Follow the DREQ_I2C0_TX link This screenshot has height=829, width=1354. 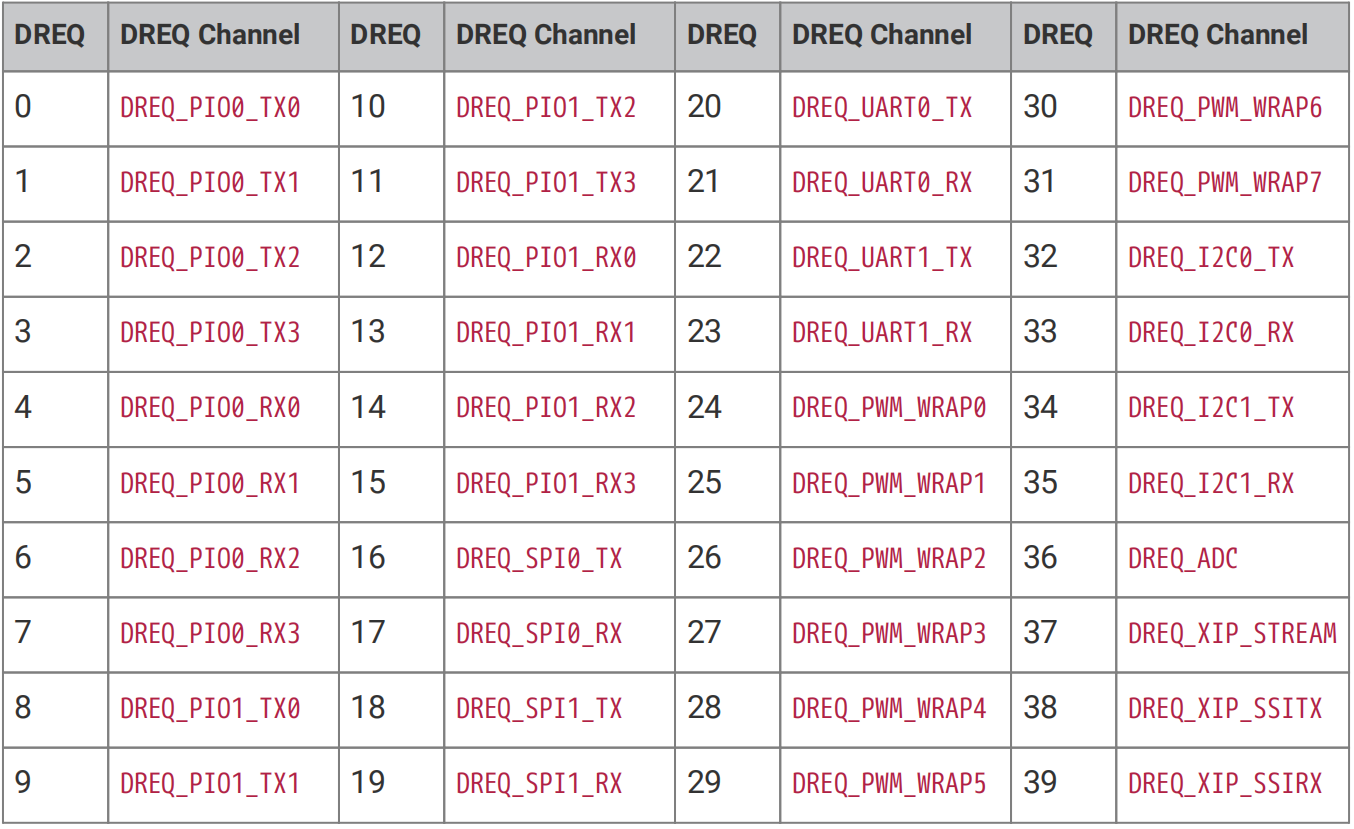pos(1211,258)
